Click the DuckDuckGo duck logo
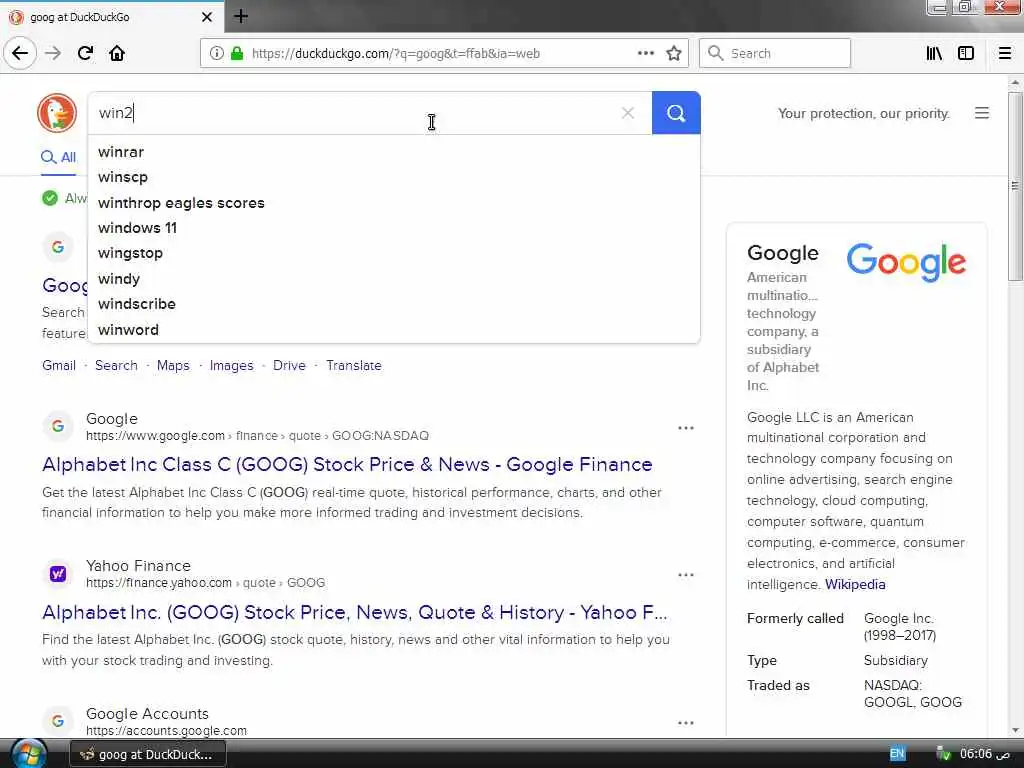 pyautogui.click(x=57, y=113)
